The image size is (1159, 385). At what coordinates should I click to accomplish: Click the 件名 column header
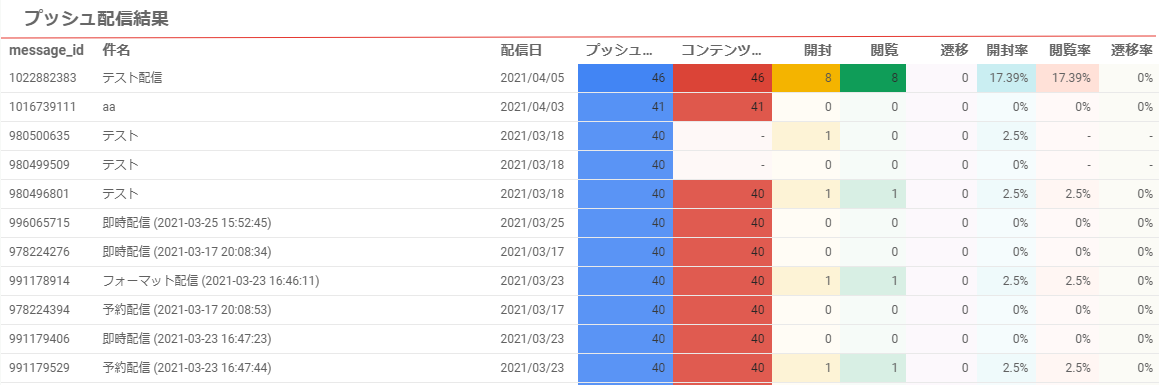pyautogui.click(x=116, y=50)
